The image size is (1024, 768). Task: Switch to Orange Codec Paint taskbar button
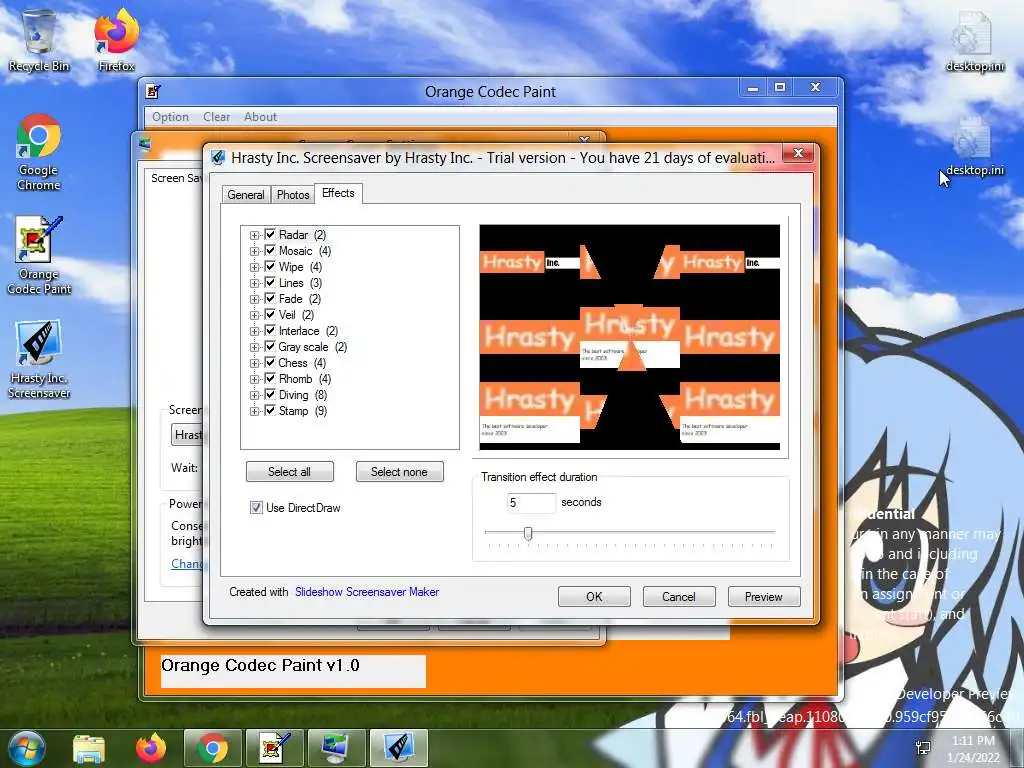tap(274, 748)
